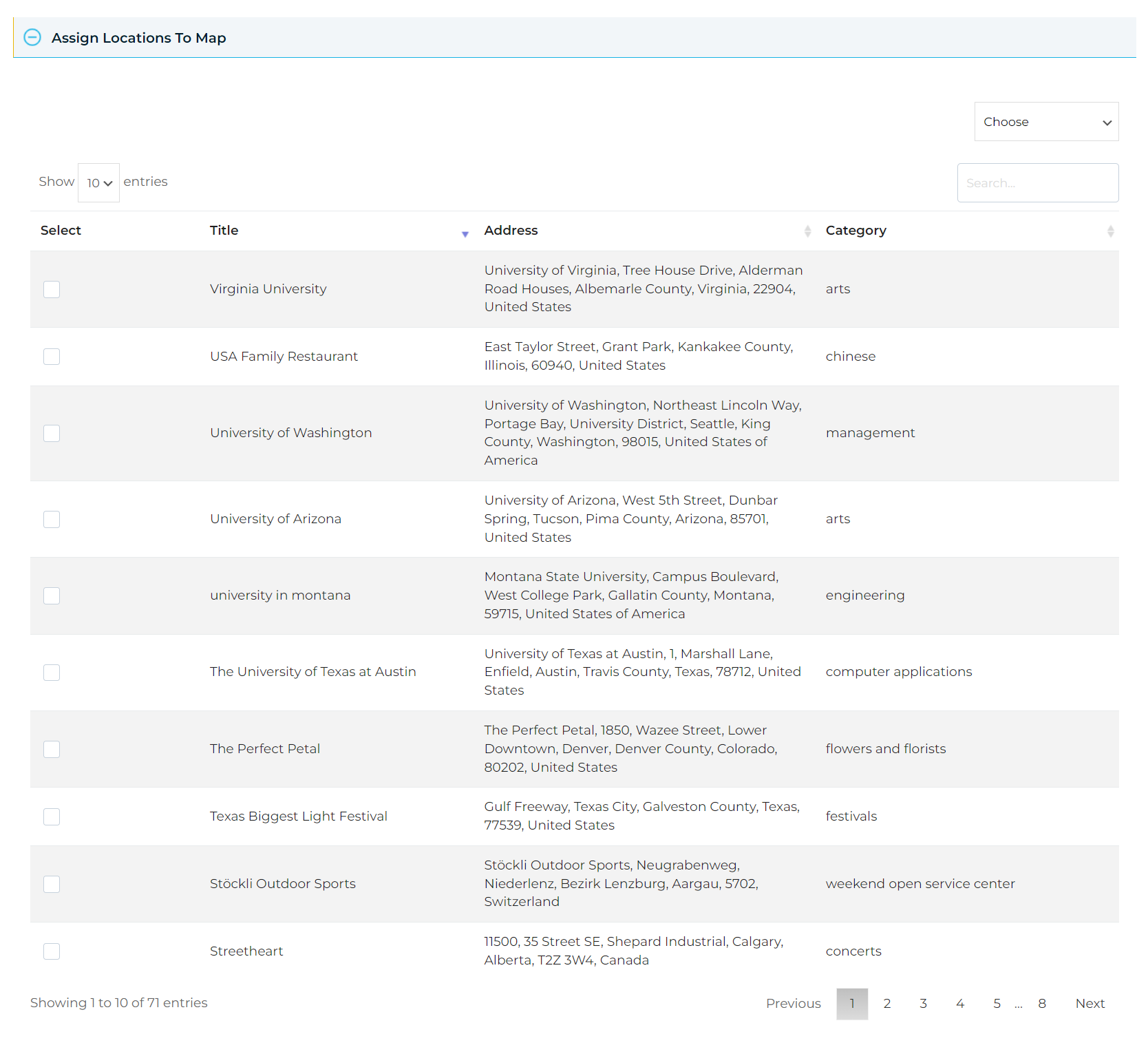
Task: Click the Search input field
Action: click(x=1037, y=182)
